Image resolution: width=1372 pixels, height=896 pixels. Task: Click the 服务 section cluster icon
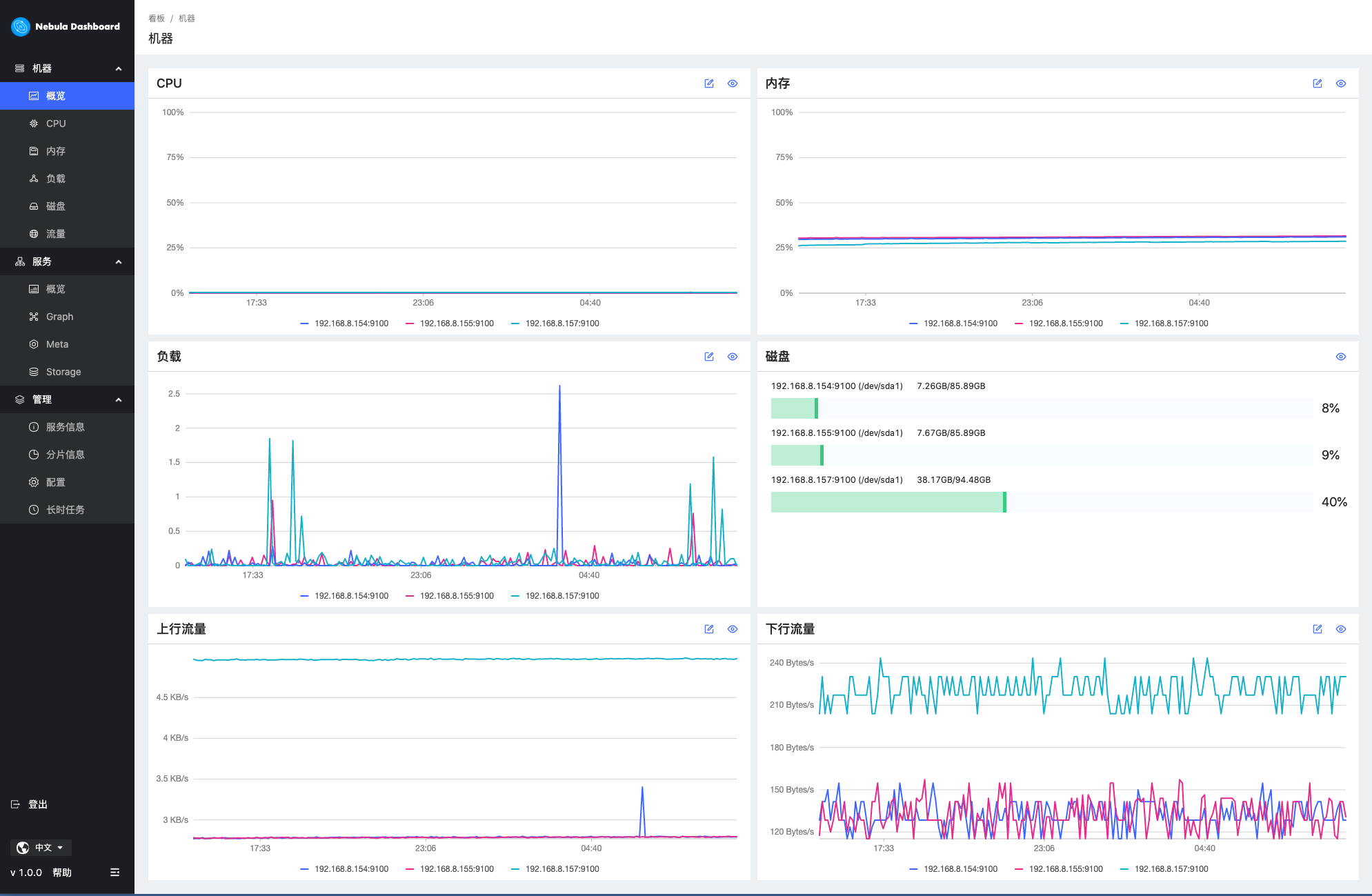[20, 261]
